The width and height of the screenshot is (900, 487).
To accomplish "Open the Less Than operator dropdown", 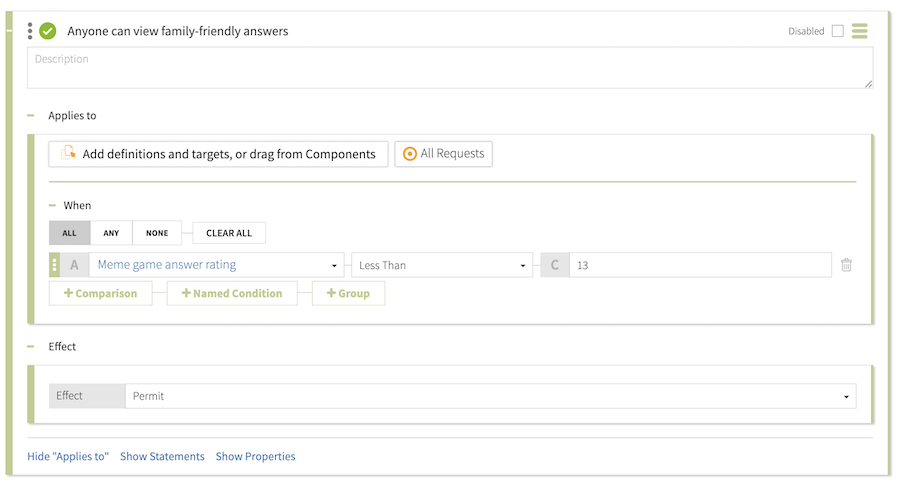I will pyautogui.click(x=442, y=265).
